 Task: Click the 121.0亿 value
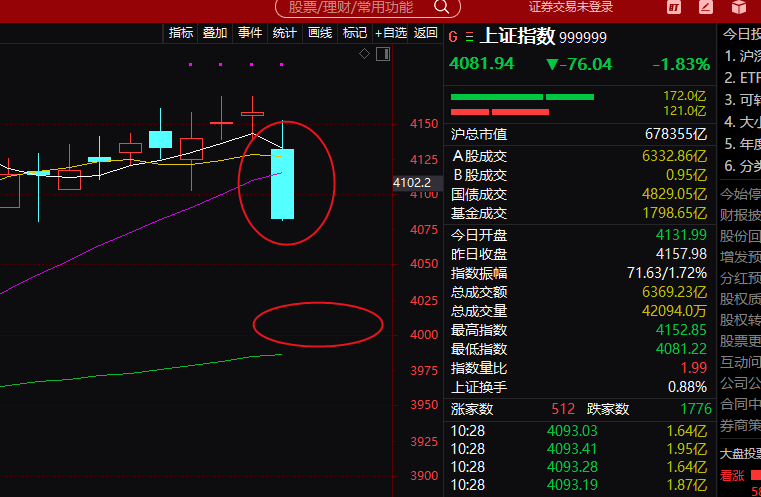[x=685, y=111]
